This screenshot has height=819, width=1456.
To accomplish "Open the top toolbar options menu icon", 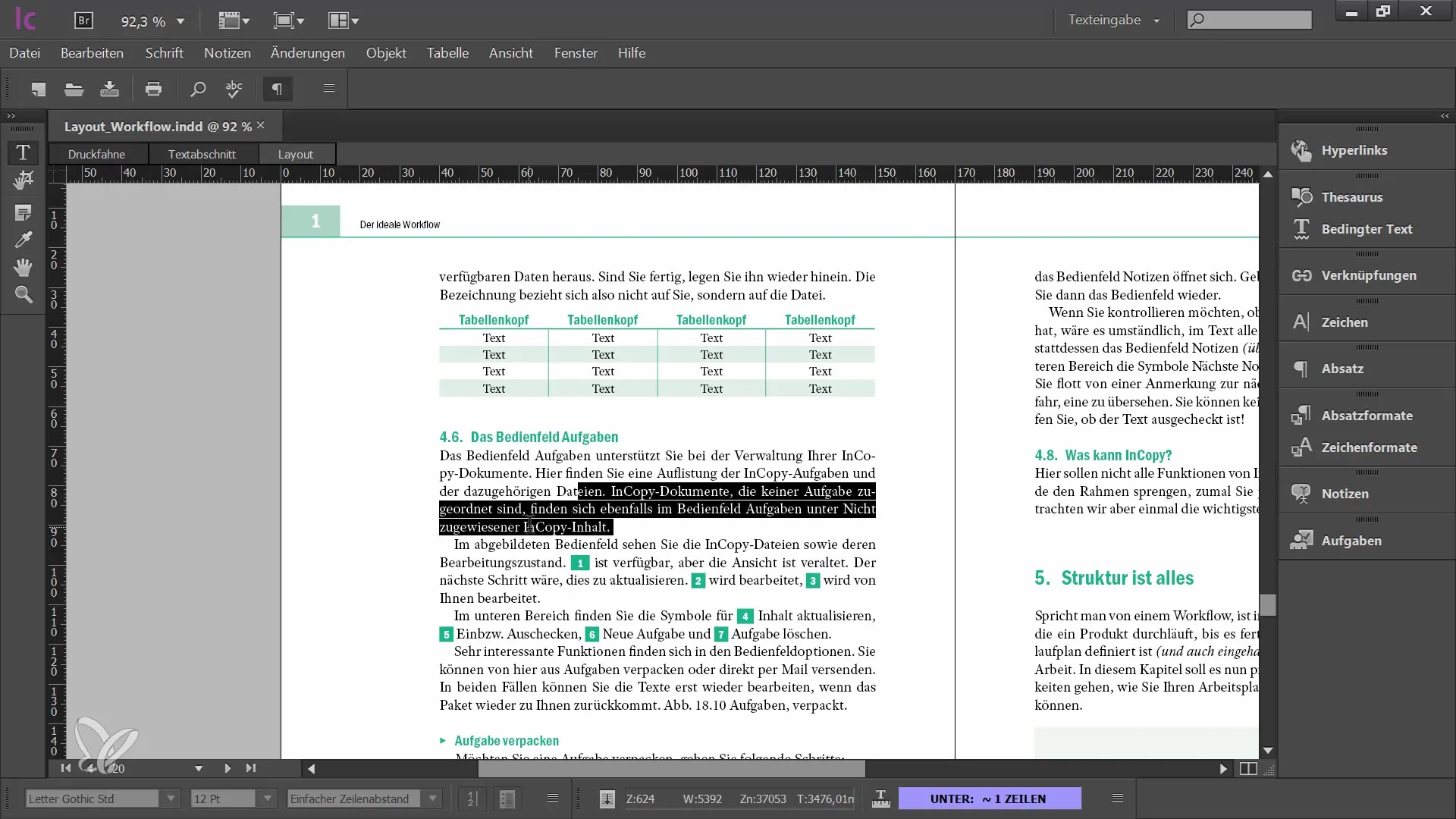I will 329,89.
